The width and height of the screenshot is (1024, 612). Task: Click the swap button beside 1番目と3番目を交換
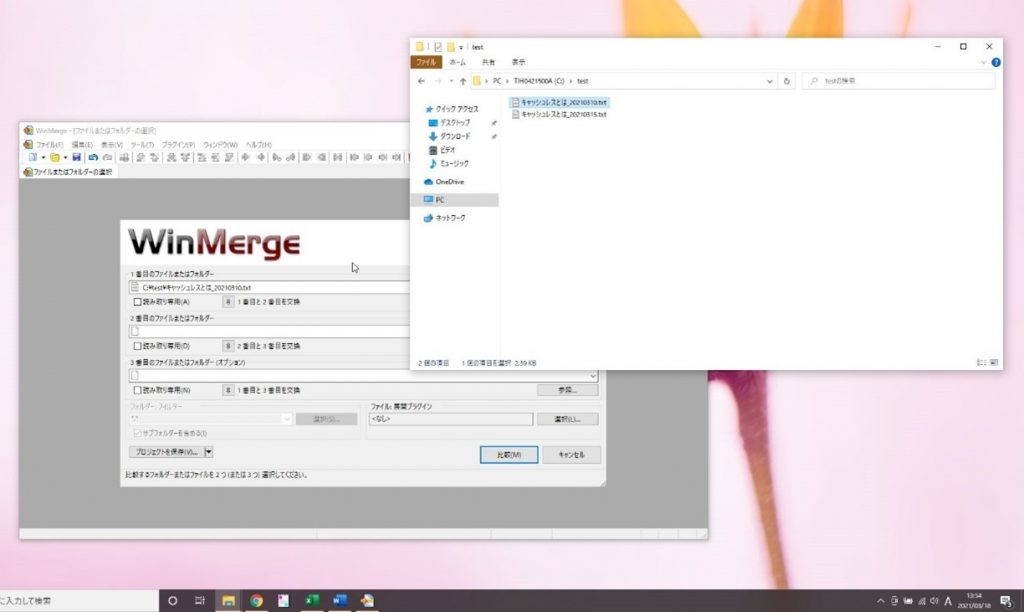pyautogui.click(x=228, y=390)
